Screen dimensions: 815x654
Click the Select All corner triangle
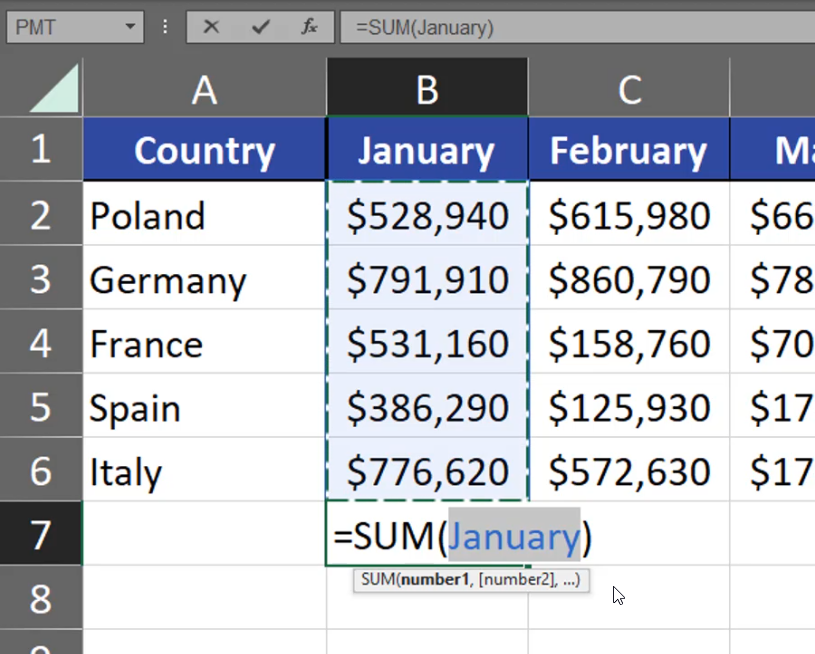(x=55, y=89)
